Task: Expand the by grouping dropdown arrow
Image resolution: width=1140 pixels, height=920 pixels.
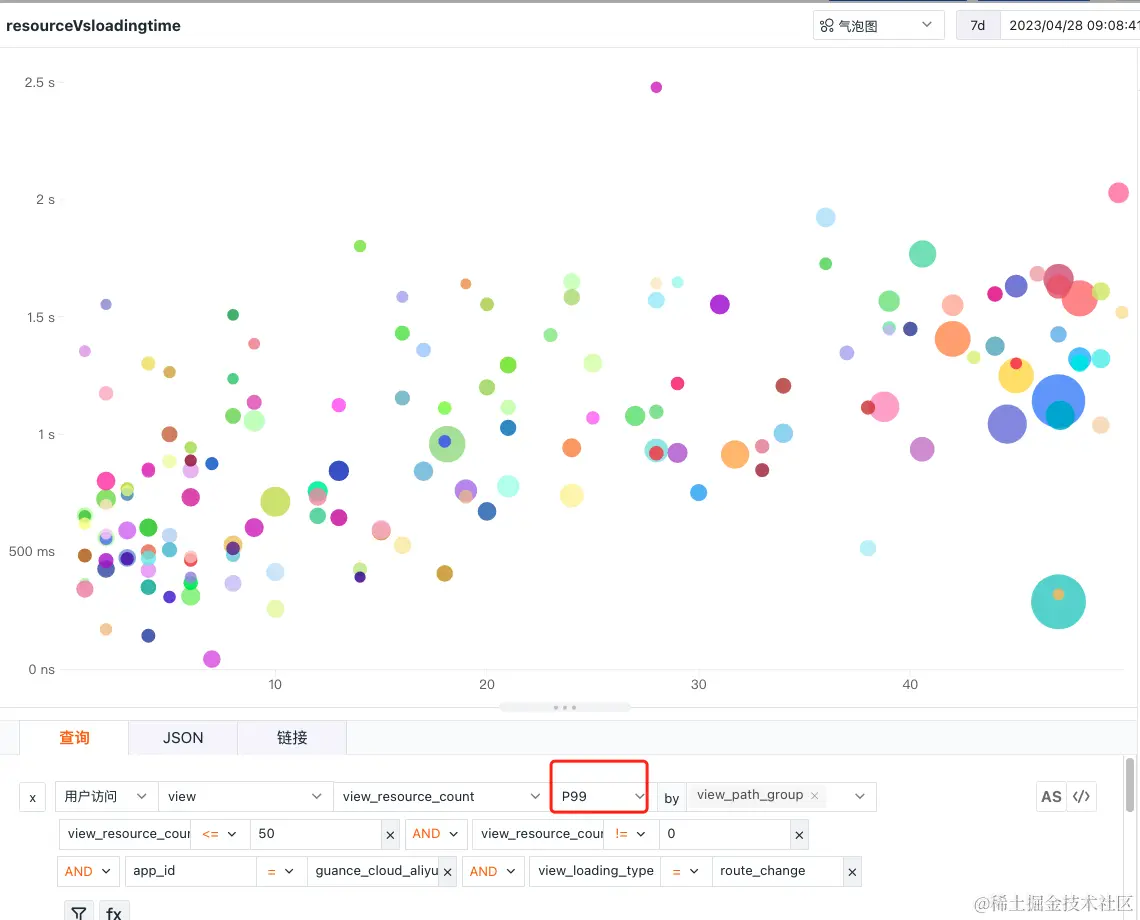Action: pyautogui.click(x=860, y=796)
